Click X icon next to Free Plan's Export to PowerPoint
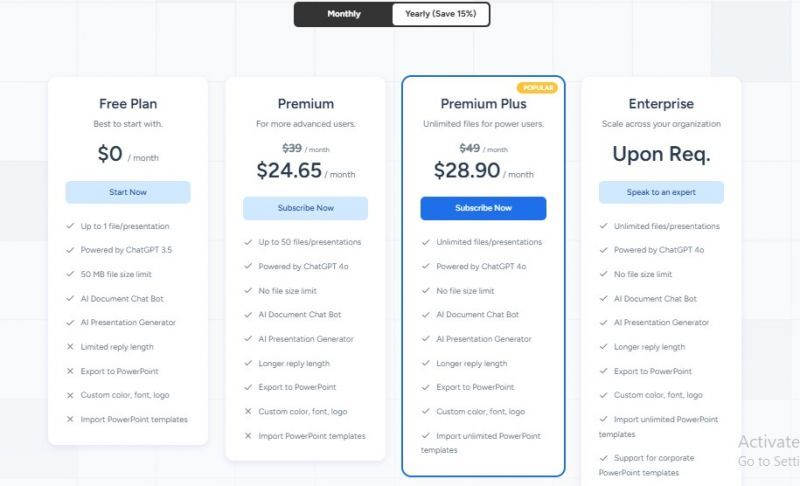The height and width of the screenshot is (486, 800). (x=70, y=371)
